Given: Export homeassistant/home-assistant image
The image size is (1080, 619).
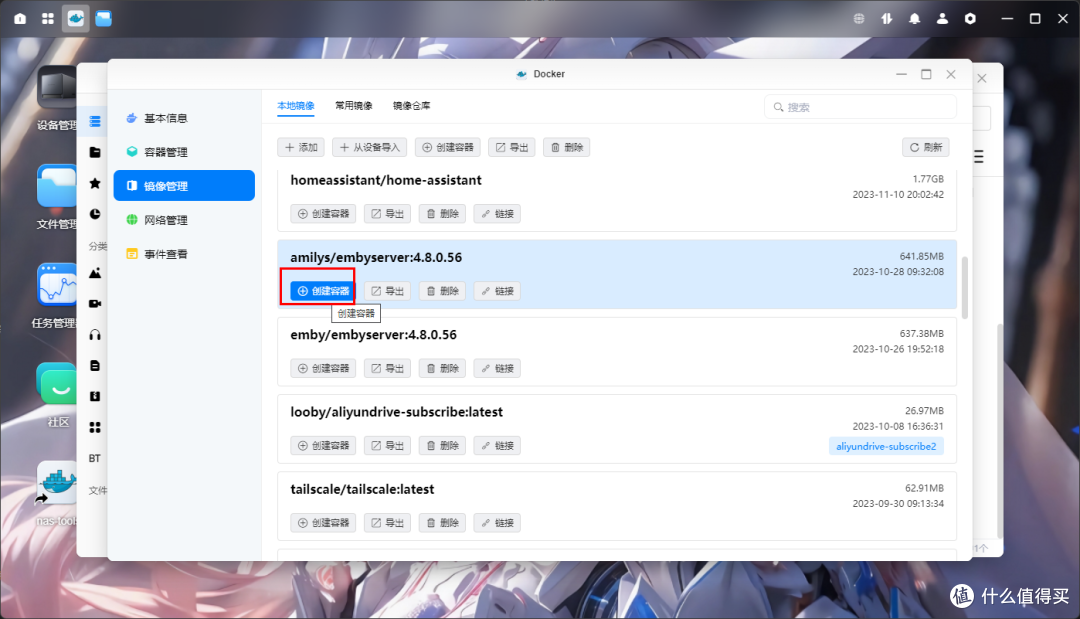Looking at the screenshot, I should coord(387,214).
